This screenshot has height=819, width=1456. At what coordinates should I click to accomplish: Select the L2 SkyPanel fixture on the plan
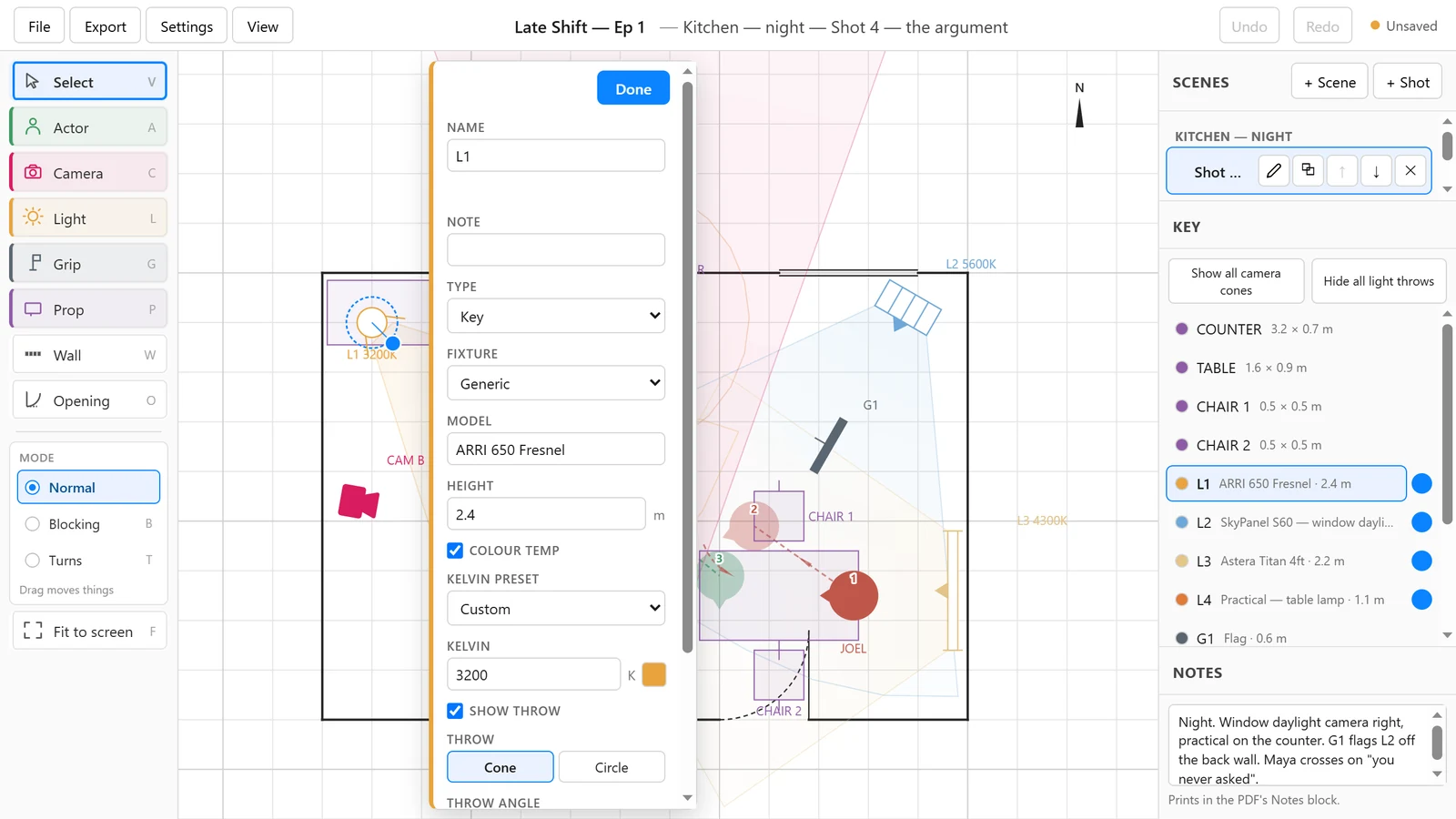pos(907,308)
